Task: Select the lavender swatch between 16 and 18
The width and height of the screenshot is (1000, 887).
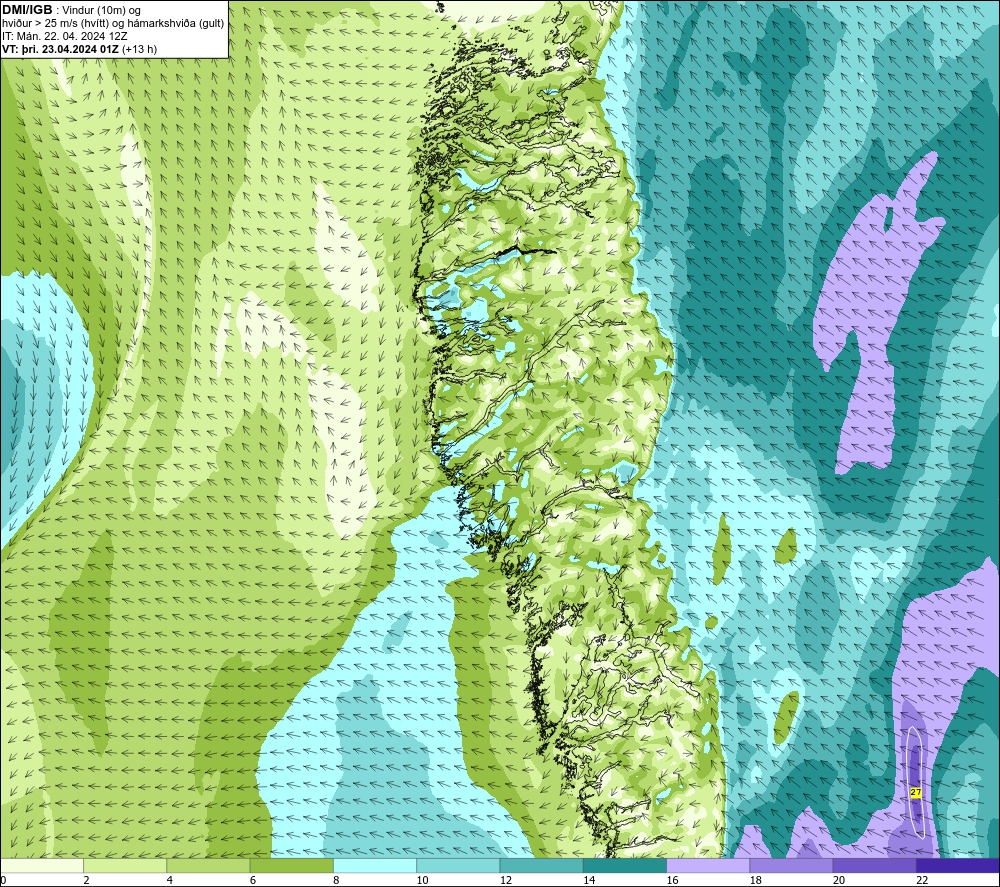Action: [x=708, y=866]
